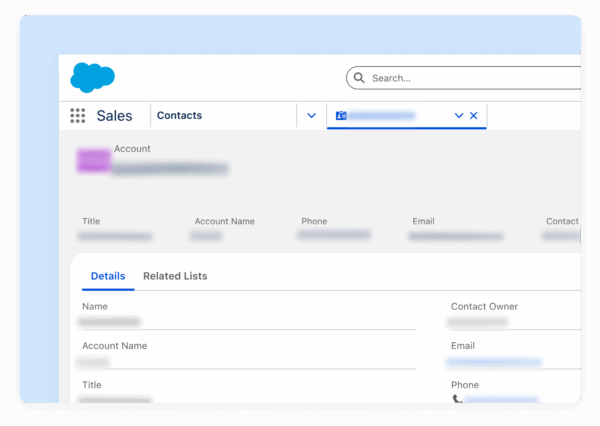This screenshot has width=600, height=426.
Task: Click the blurred phone number link
Action: (501, 399)
